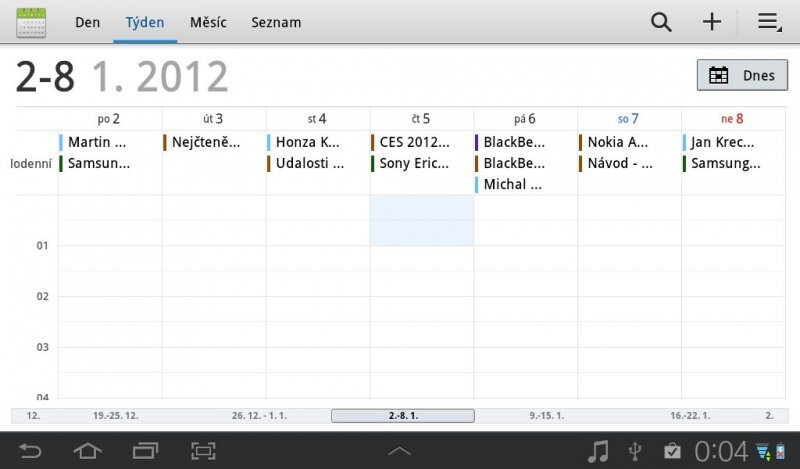This screenshot has height=469, width=800.
Task: Select the week 9.-15. 1.
Action: [x=546, y=415]
